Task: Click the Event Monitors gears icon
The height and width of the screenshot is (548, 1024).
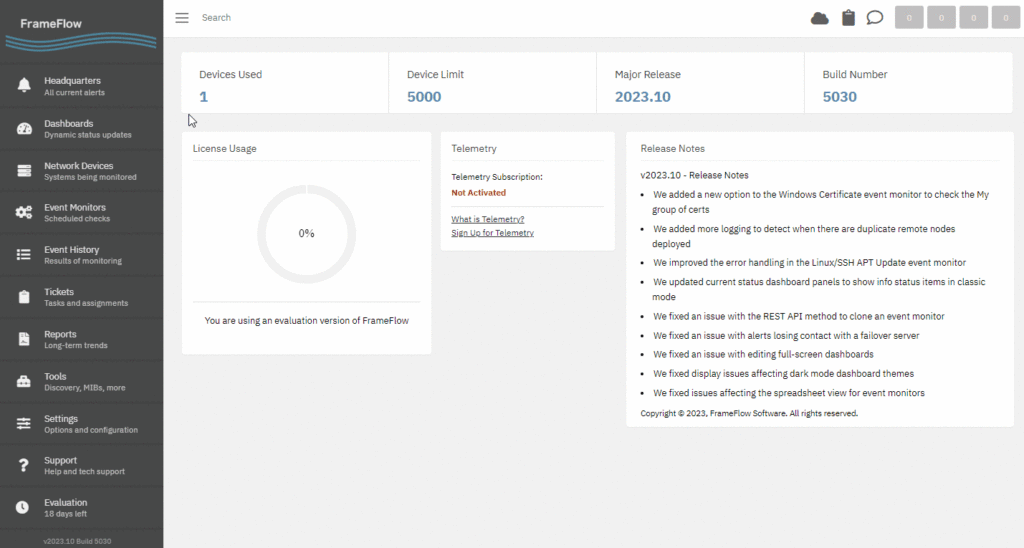Action: click(x=24, y=212)
